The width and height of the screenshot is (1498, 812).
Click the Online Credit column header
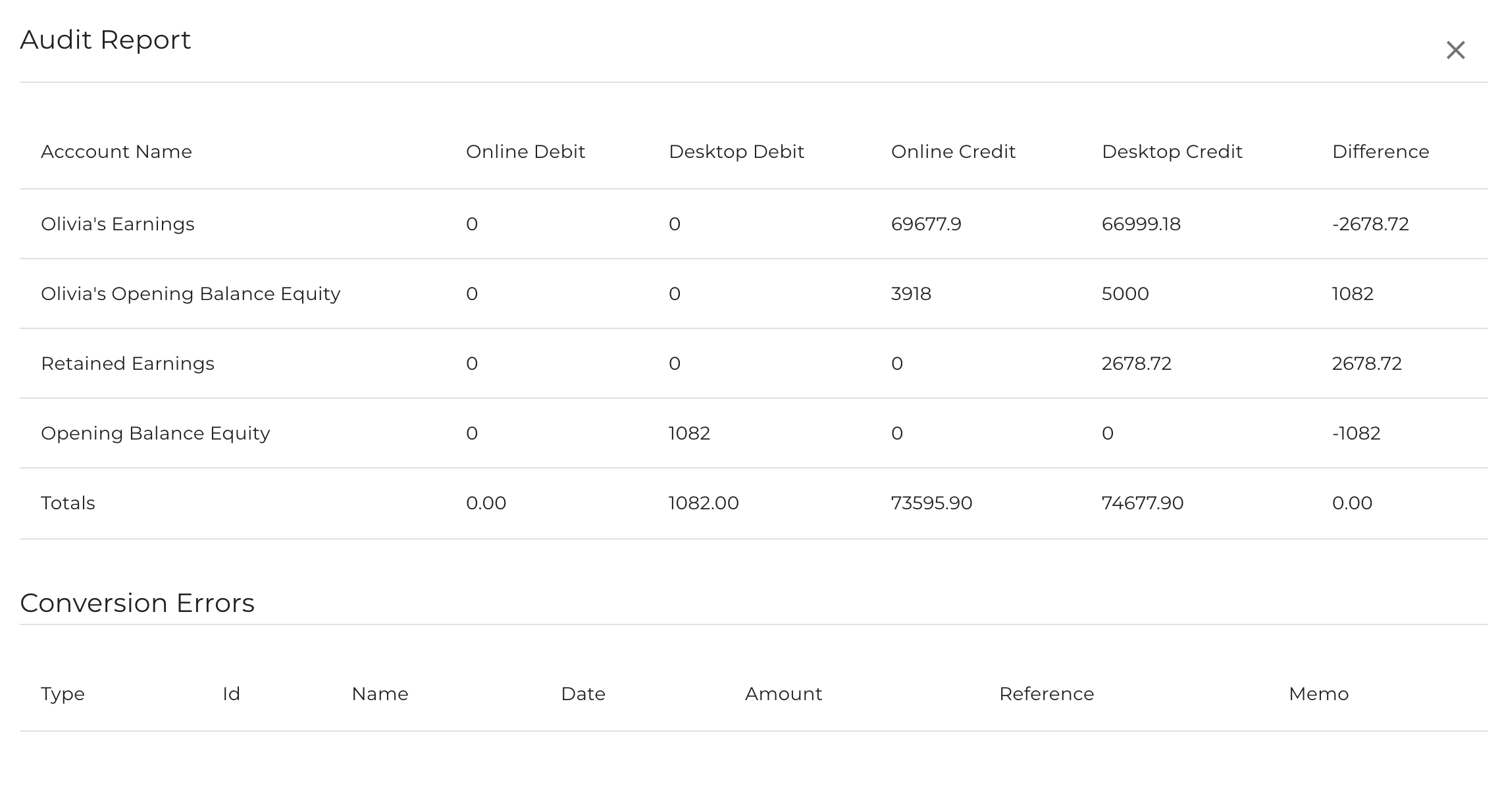[953, 152]
